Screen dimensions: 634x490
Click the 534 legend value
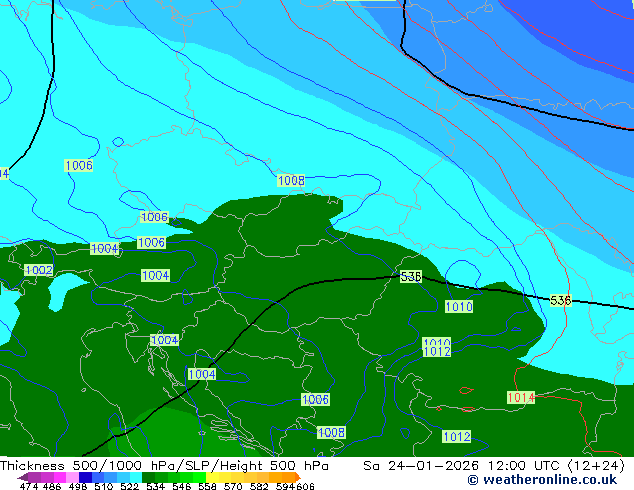pos(156,486)
